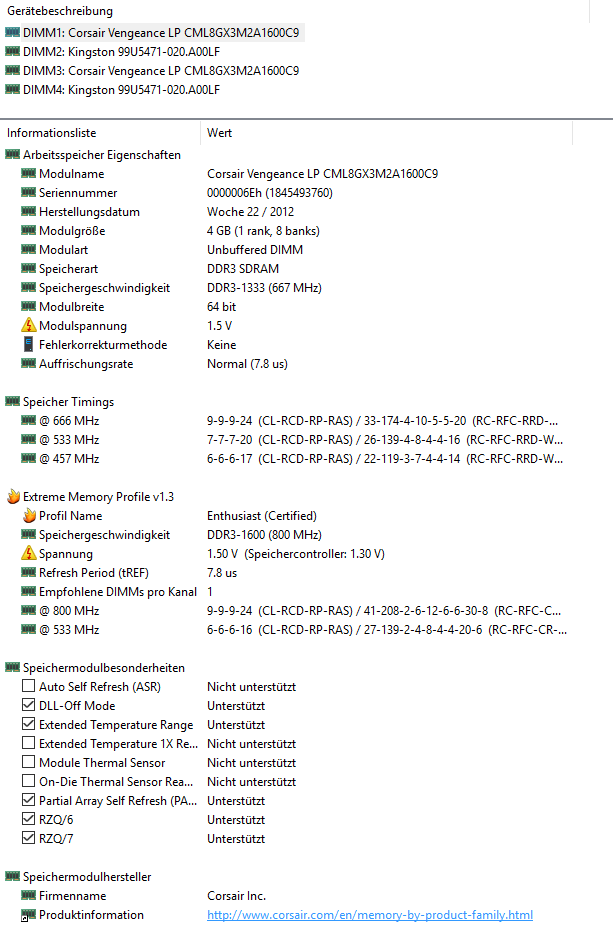Open the Corsair product information link

pos(370,915)
